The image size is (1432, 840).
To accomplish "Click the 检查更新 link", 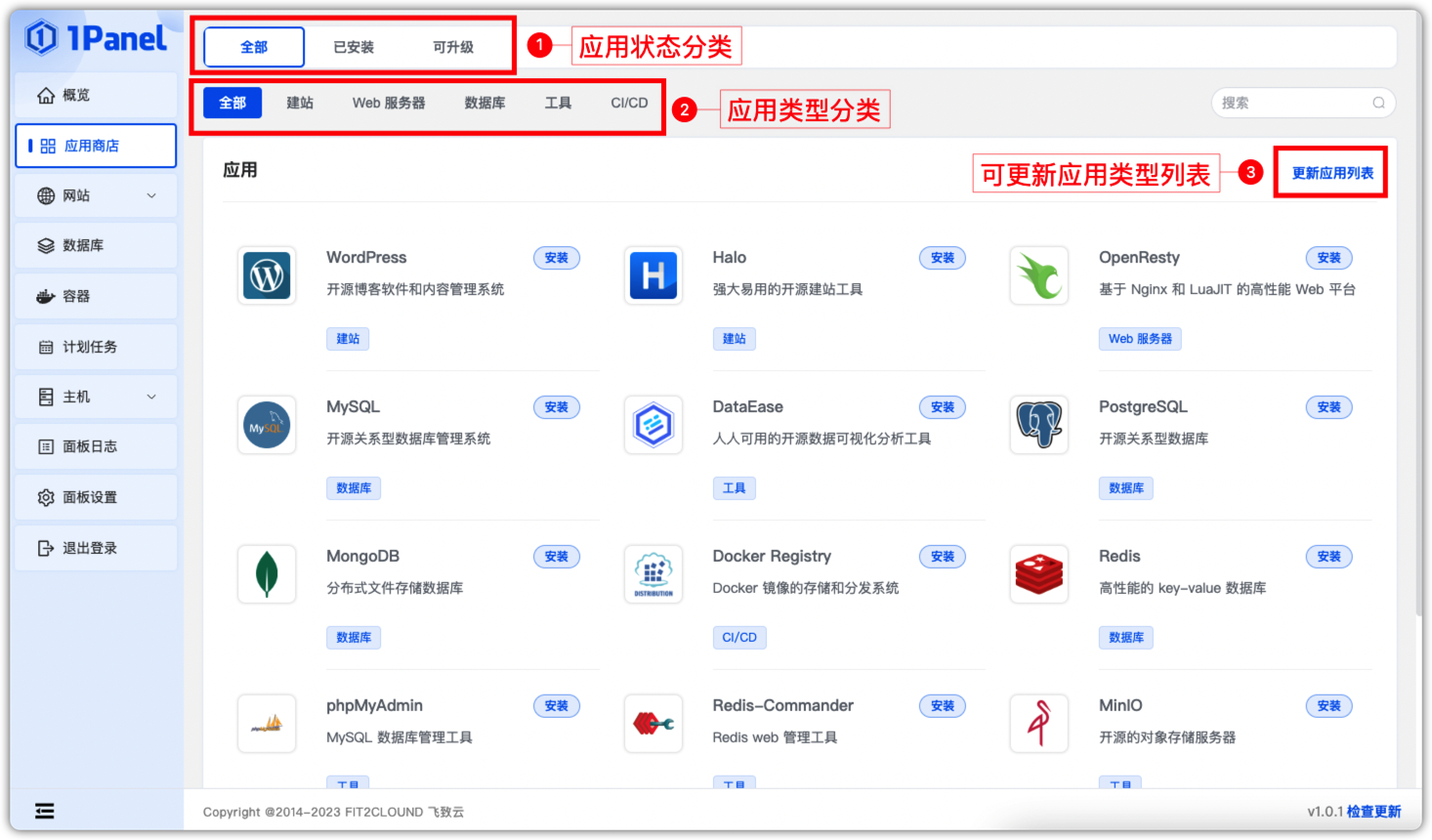I will 1373,812.
